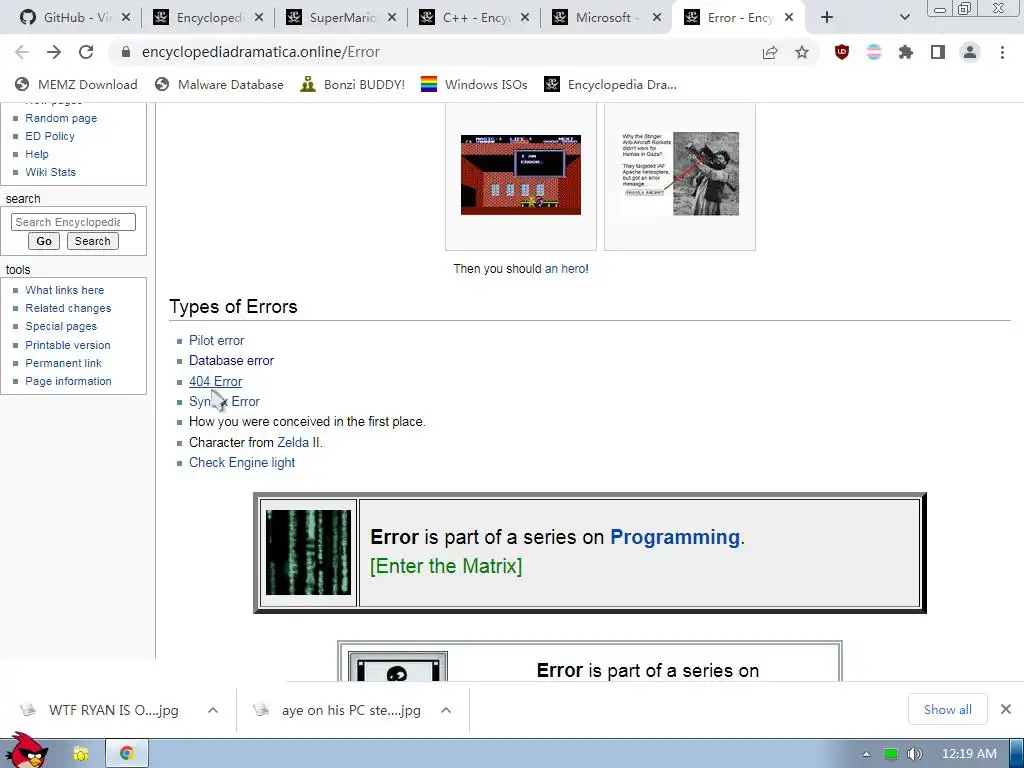Expand the Enter the Matrix section

pos(446,566)
